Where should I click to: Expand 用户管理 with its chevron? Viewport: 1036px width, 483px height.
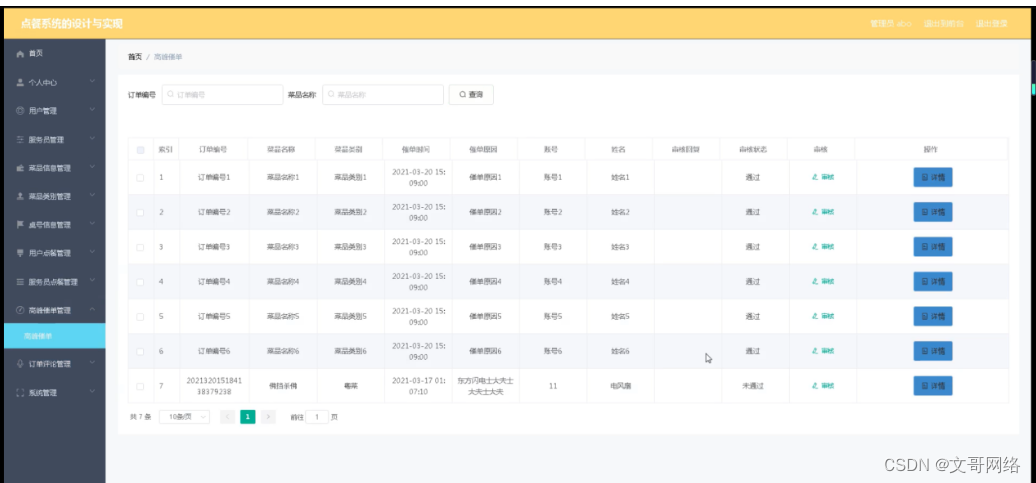point(92,110)
